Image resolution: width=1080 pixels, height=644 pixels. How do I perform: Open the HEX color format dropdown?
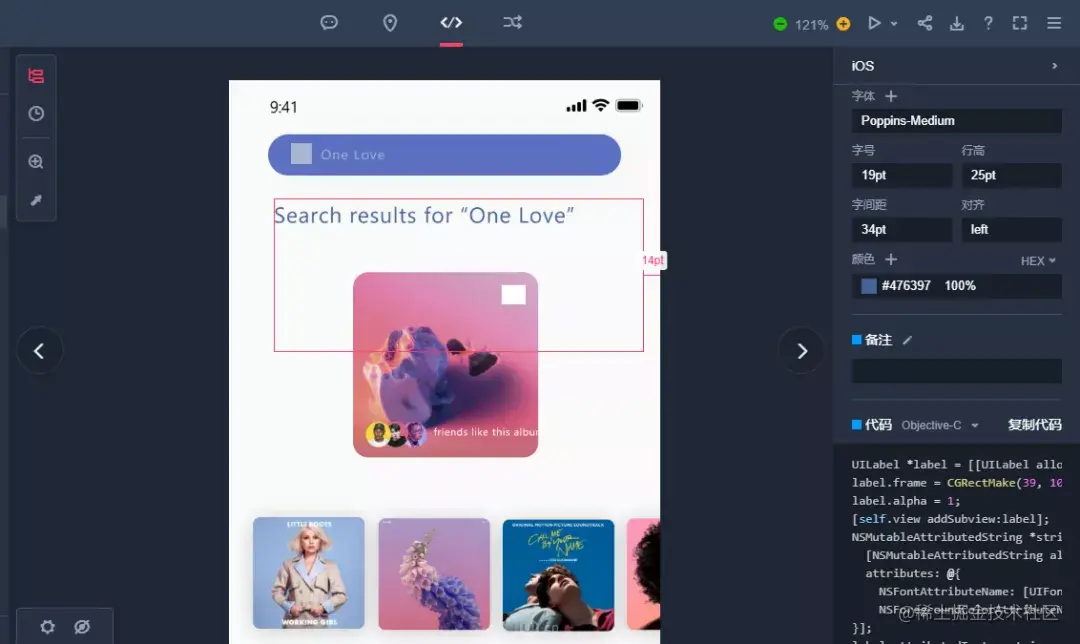(x=1038, y=260)
